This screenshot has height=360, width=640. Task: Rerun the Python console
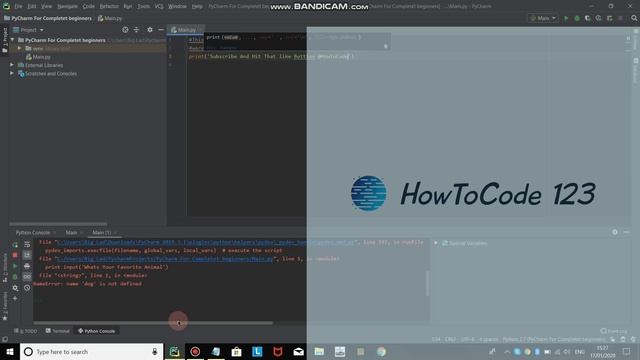pyautogui.click(x=15, y=245)
